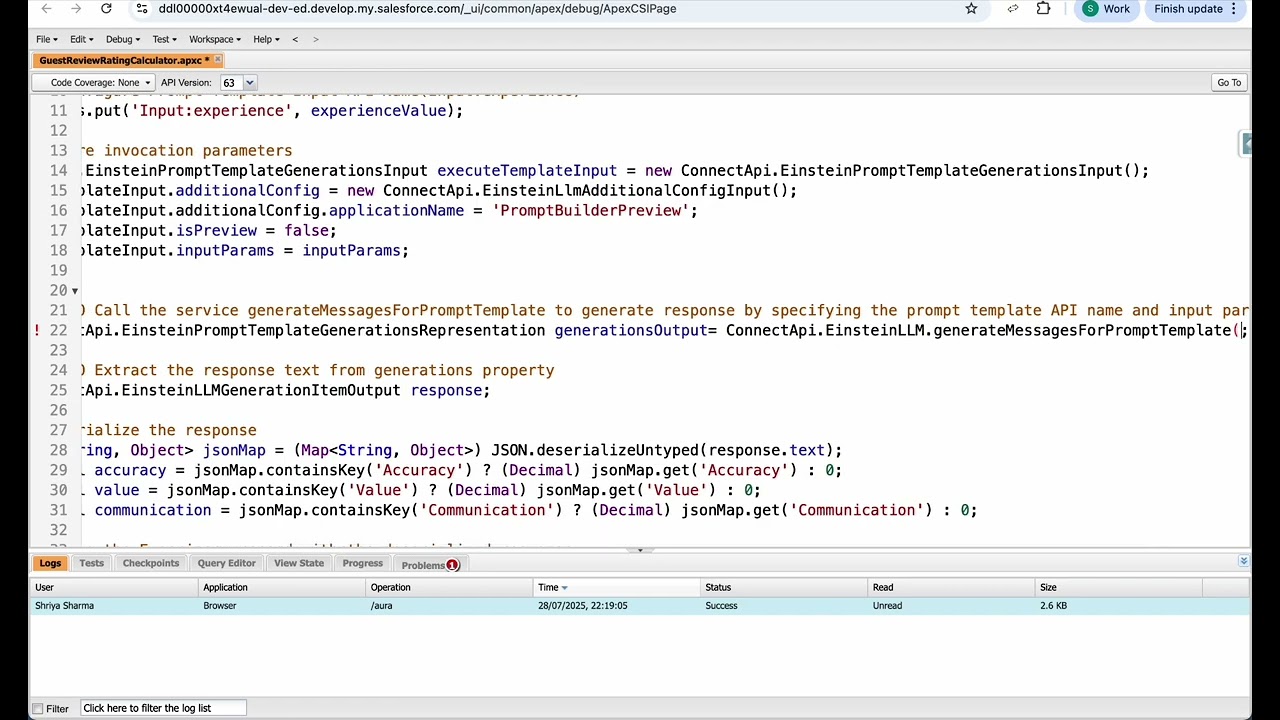
Task: Switch to the Checkpoints tab
Action: tap(151, 563)
